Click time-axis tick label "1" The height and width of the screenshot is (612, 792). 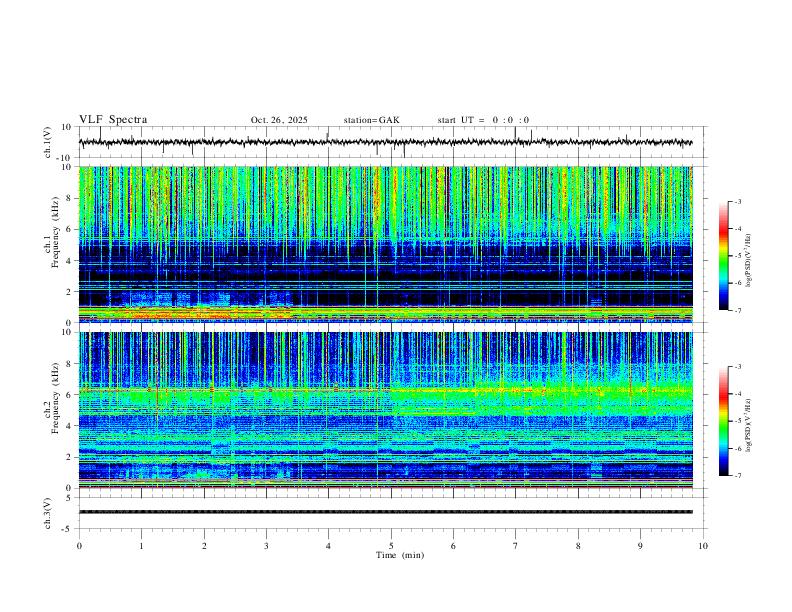click(141, 546)
